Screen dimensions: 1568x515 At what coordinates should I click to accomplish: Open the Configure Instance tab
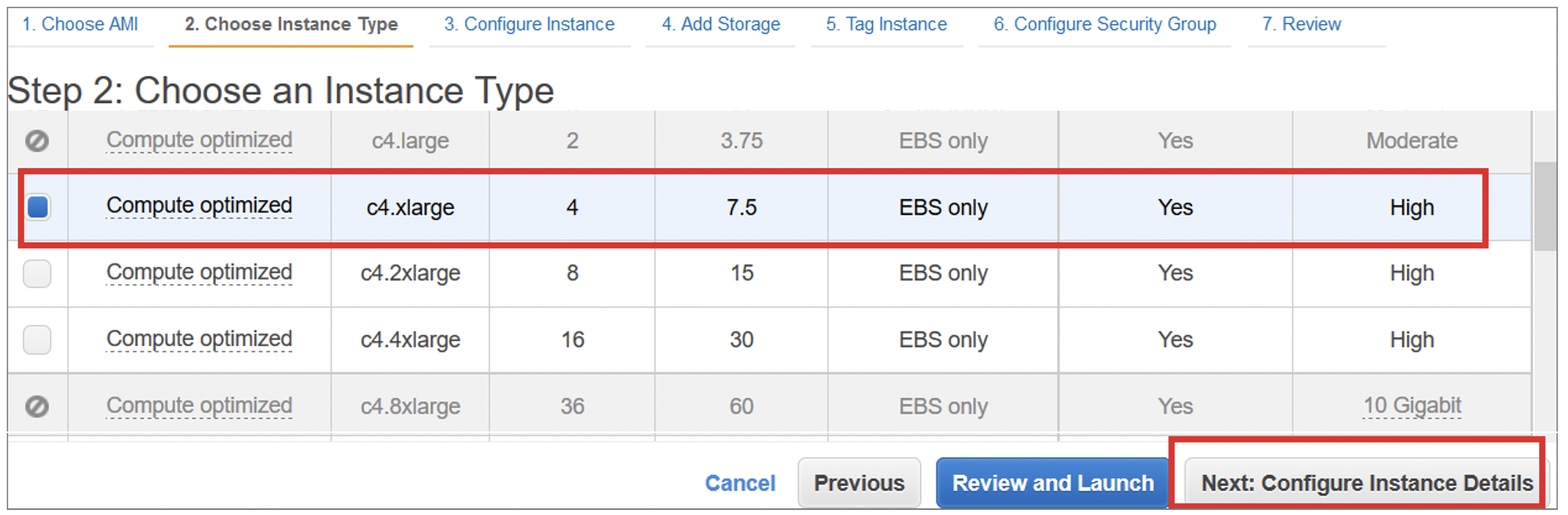click(x=528, y=25)
